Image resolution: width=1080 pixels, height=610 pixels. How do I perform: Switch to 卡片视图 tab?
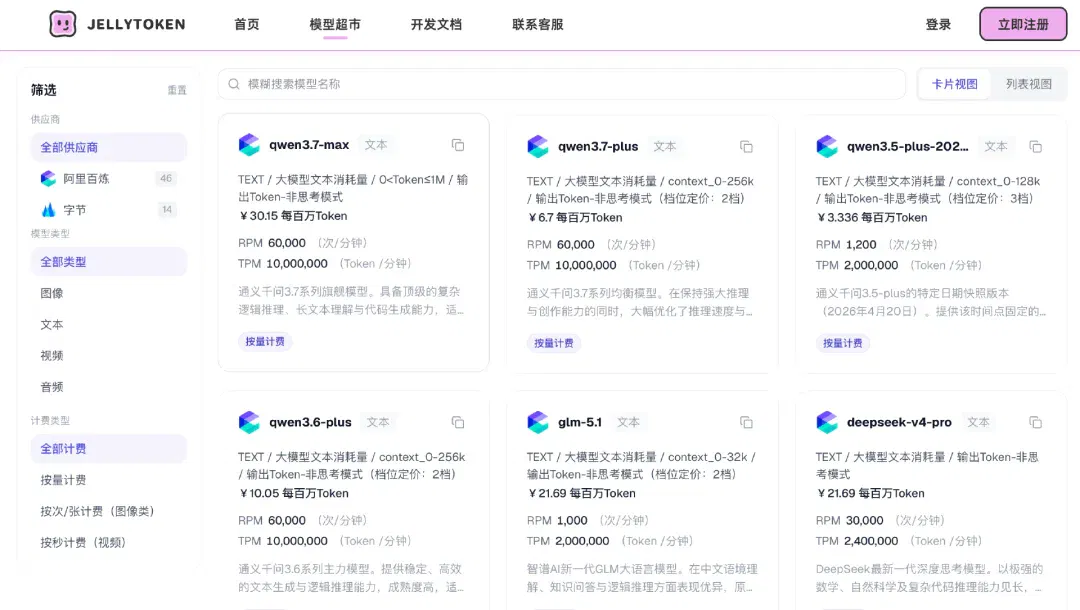(x=955, y=84)
